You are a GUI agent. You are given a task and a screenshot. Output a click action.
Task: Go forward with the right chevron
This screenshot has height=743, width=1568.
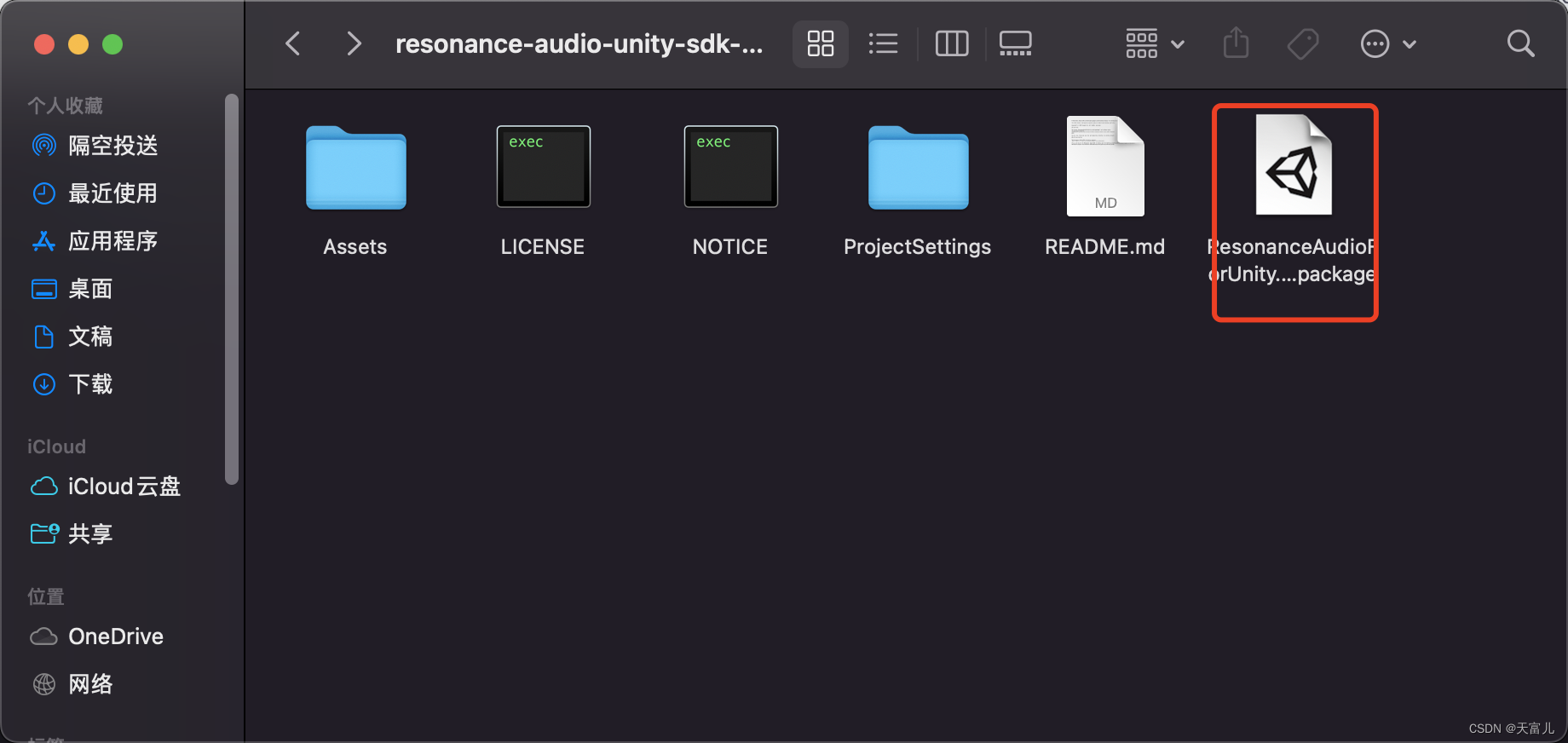coord(355,43)
